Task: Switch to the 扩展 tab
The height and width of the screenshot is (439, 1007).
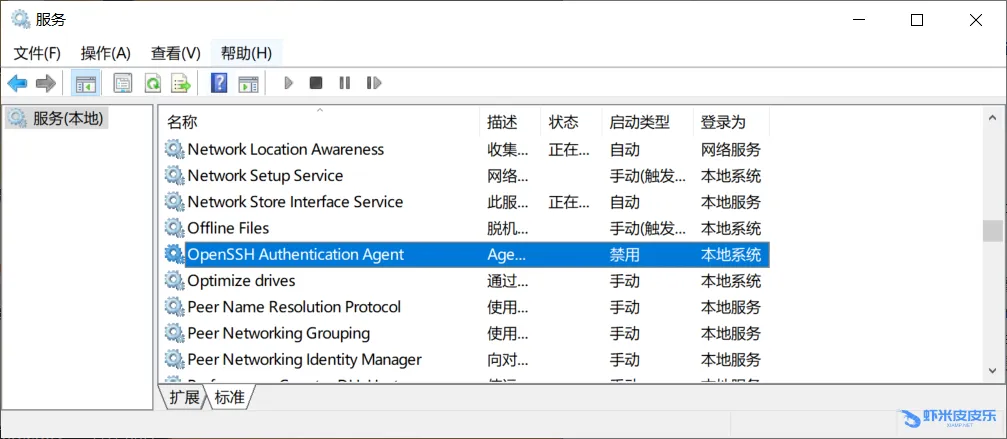Action: tap(184, 397)
